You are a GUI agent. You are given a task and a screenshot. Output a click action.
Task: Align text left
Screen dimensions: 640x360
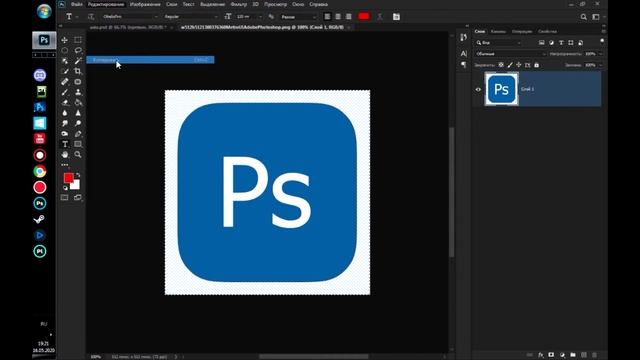[327, 17]
